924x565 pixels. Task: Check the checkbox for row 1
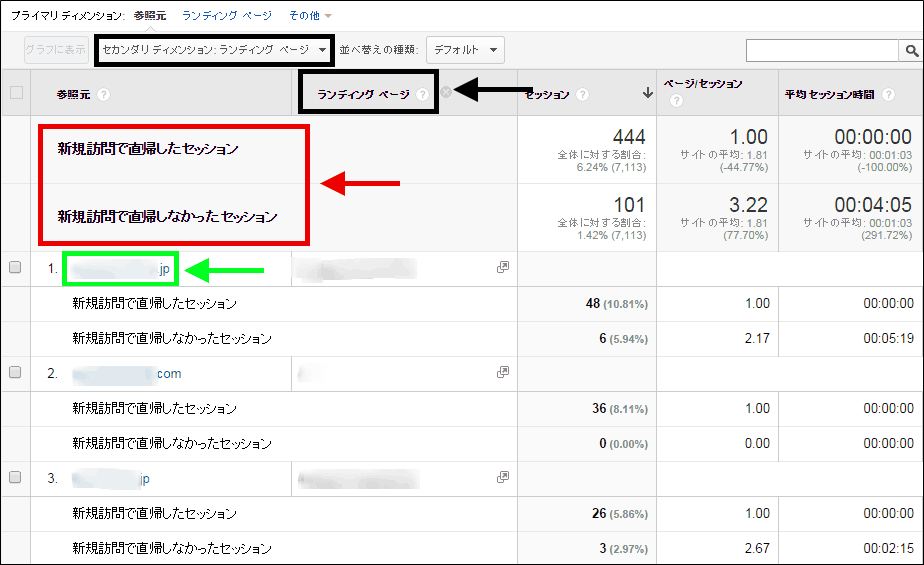point(15,268)
